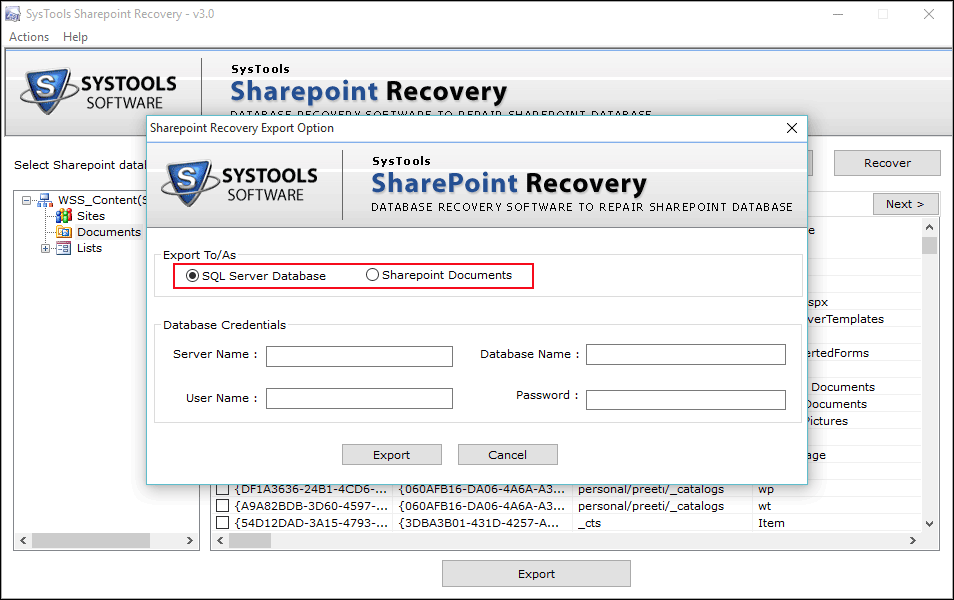Click the list panel horizontal scrollbar thumb
Viewport: 954px width, 600px height.
(249, 540)
